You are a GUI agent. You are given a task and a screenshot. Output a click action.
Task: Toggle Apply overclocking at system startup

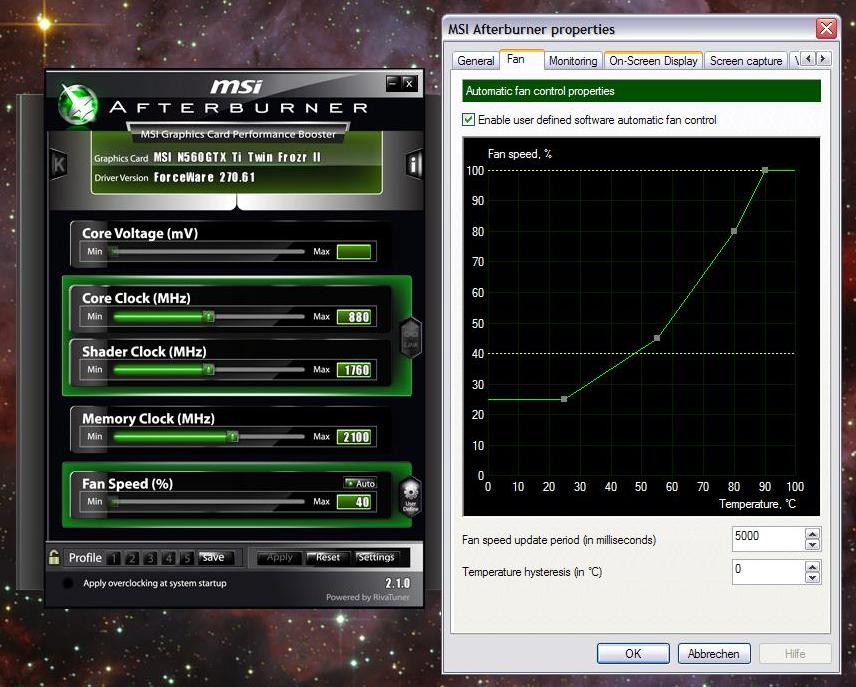(68, 583)
